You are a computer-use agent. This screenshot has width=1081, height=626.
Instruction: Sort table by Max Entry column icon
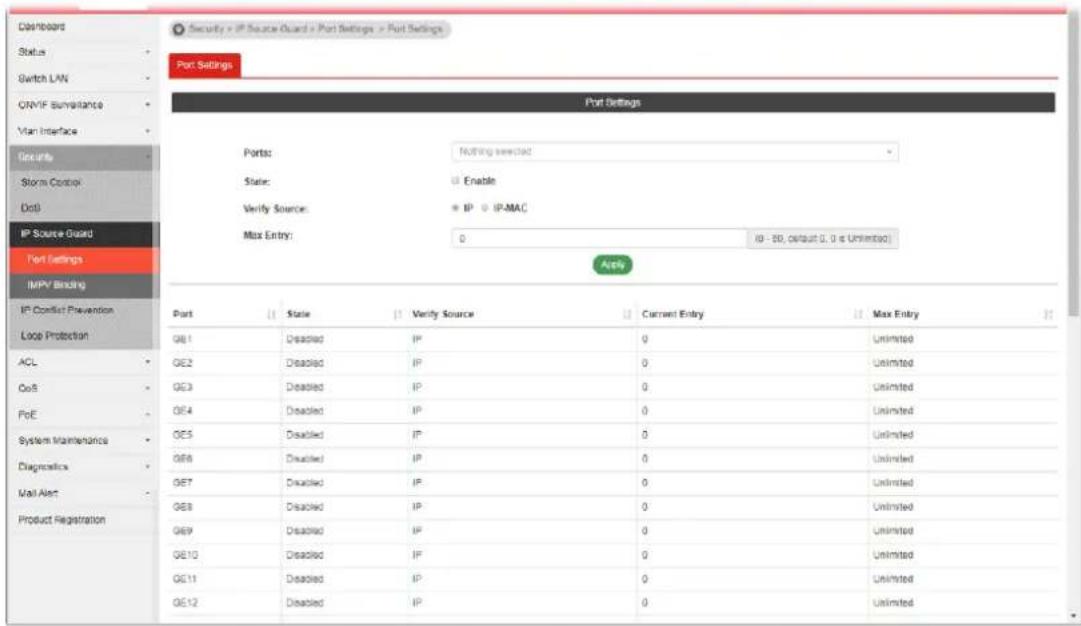coord(1048,314)
